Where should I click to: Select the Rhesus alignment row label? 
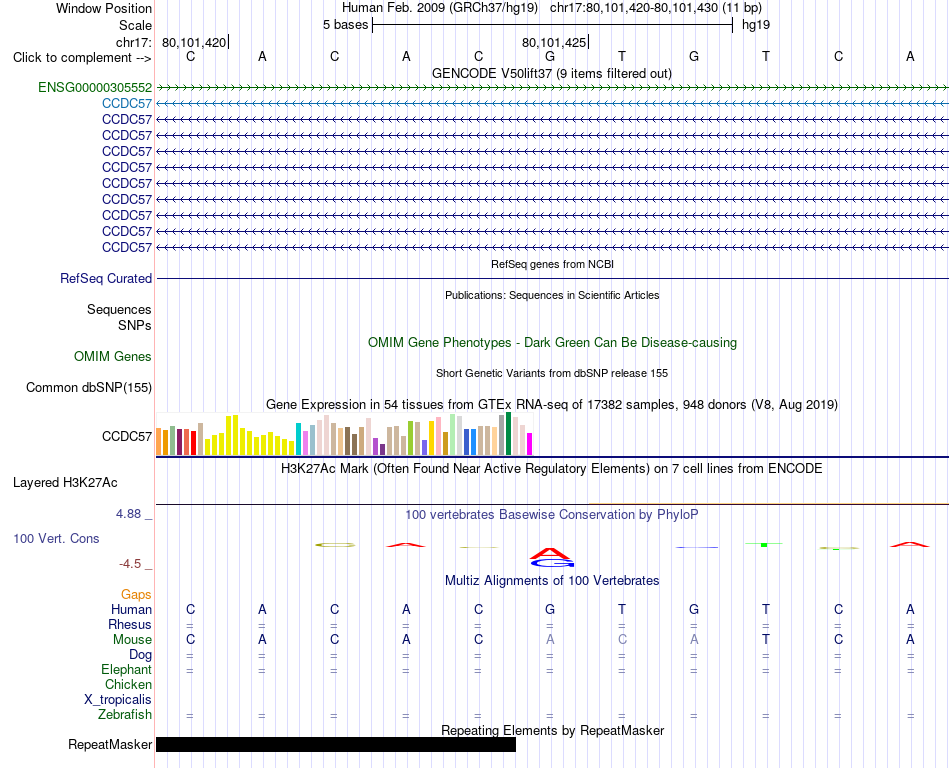tap(130, 624)
